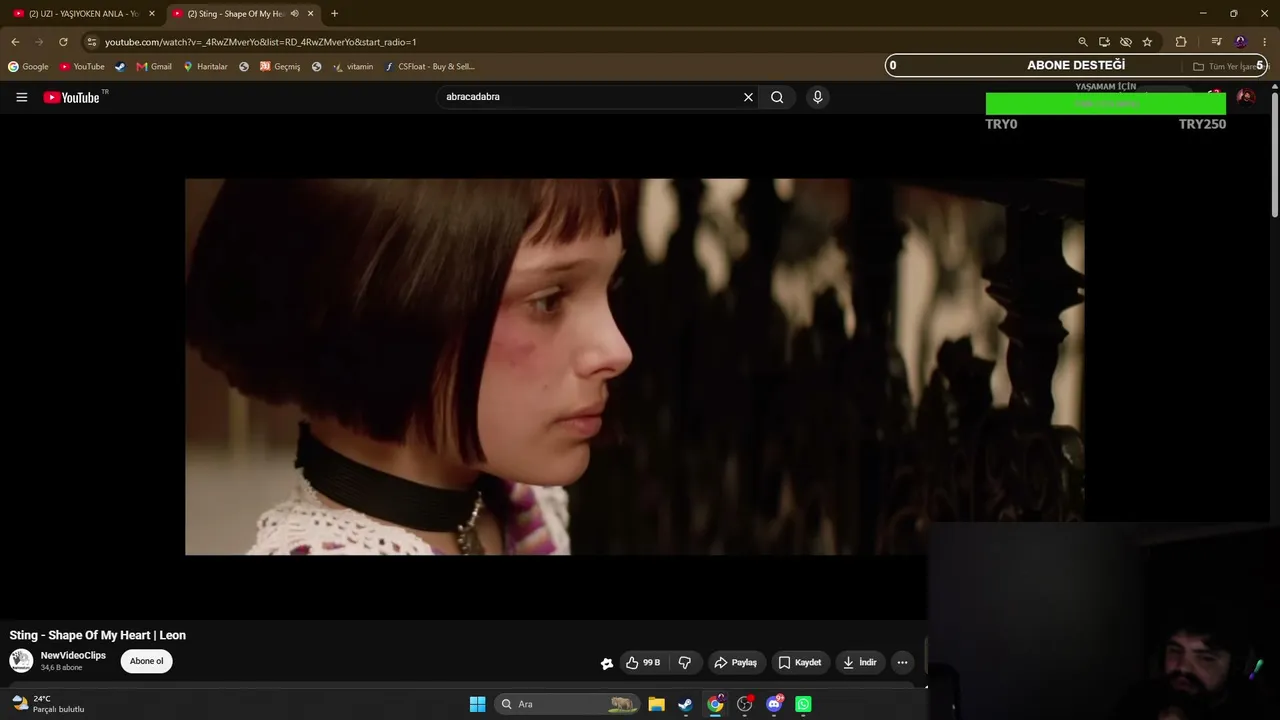
Task: Click the video title Sting - Shape Of My Heart | Leon
Action: (x=98, y=635)
